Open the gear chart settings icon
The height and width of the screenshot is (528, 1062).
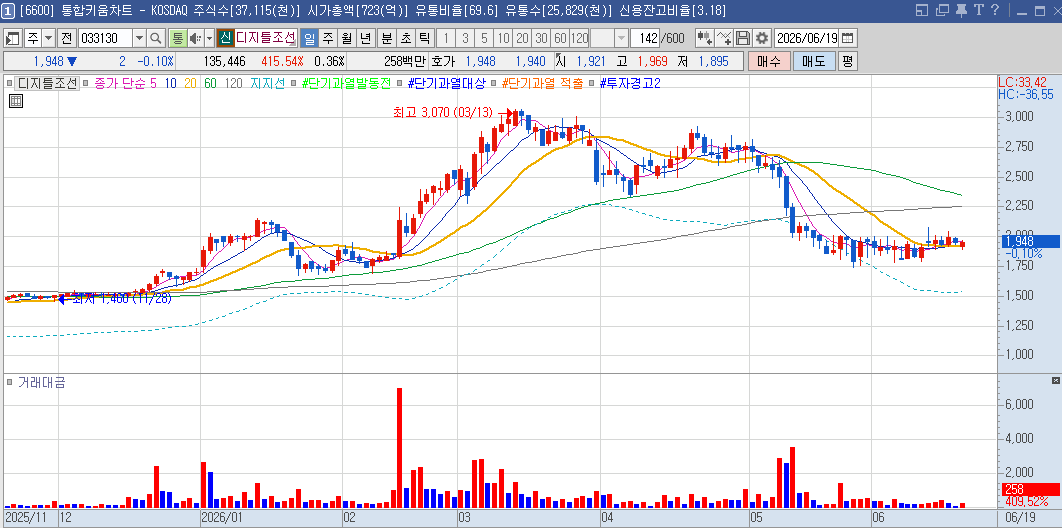coord(762,38)
